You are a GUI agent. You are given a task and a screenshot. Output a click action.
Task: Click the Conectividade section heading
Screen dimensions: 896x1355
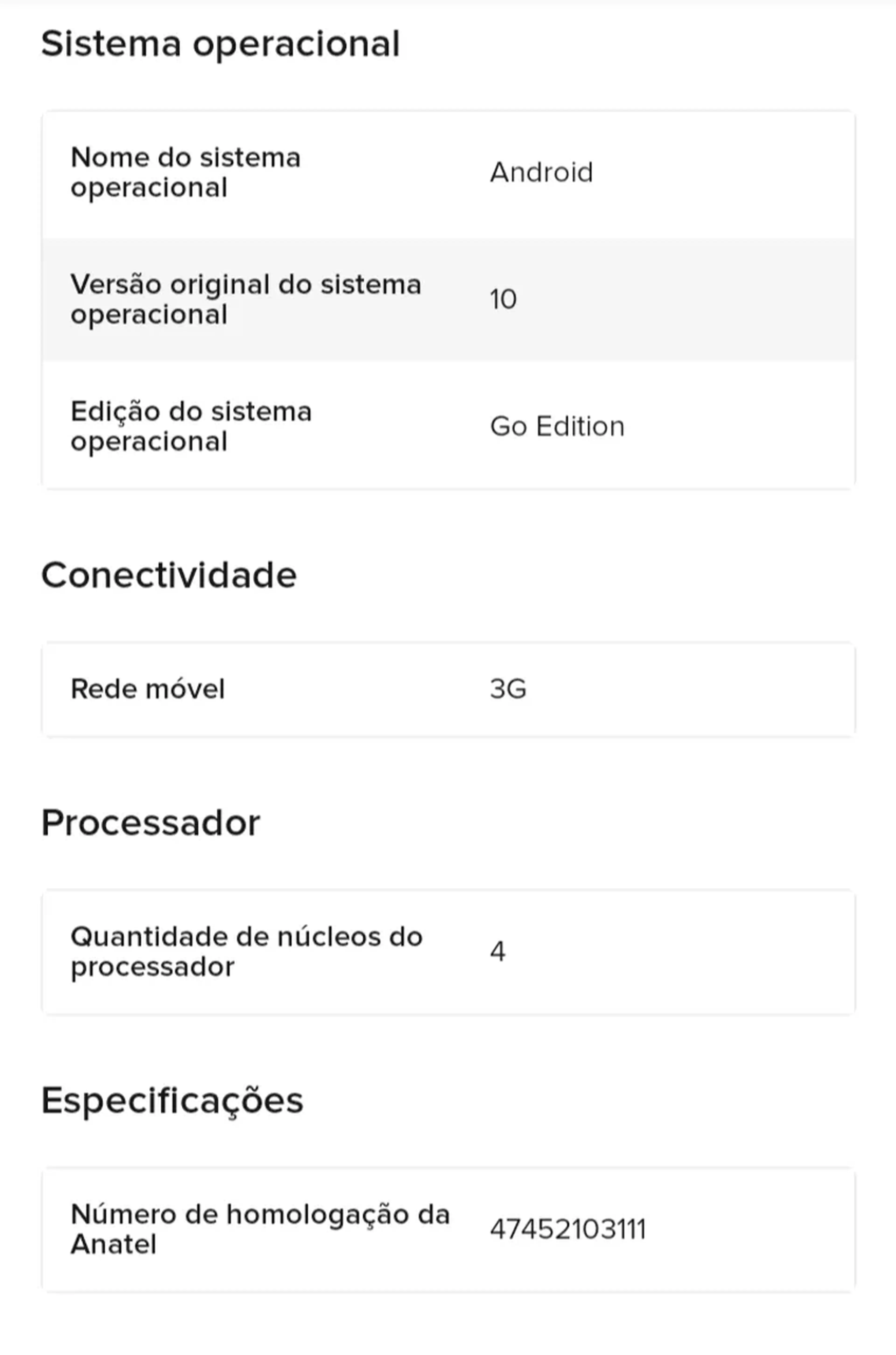pos(169,575)
